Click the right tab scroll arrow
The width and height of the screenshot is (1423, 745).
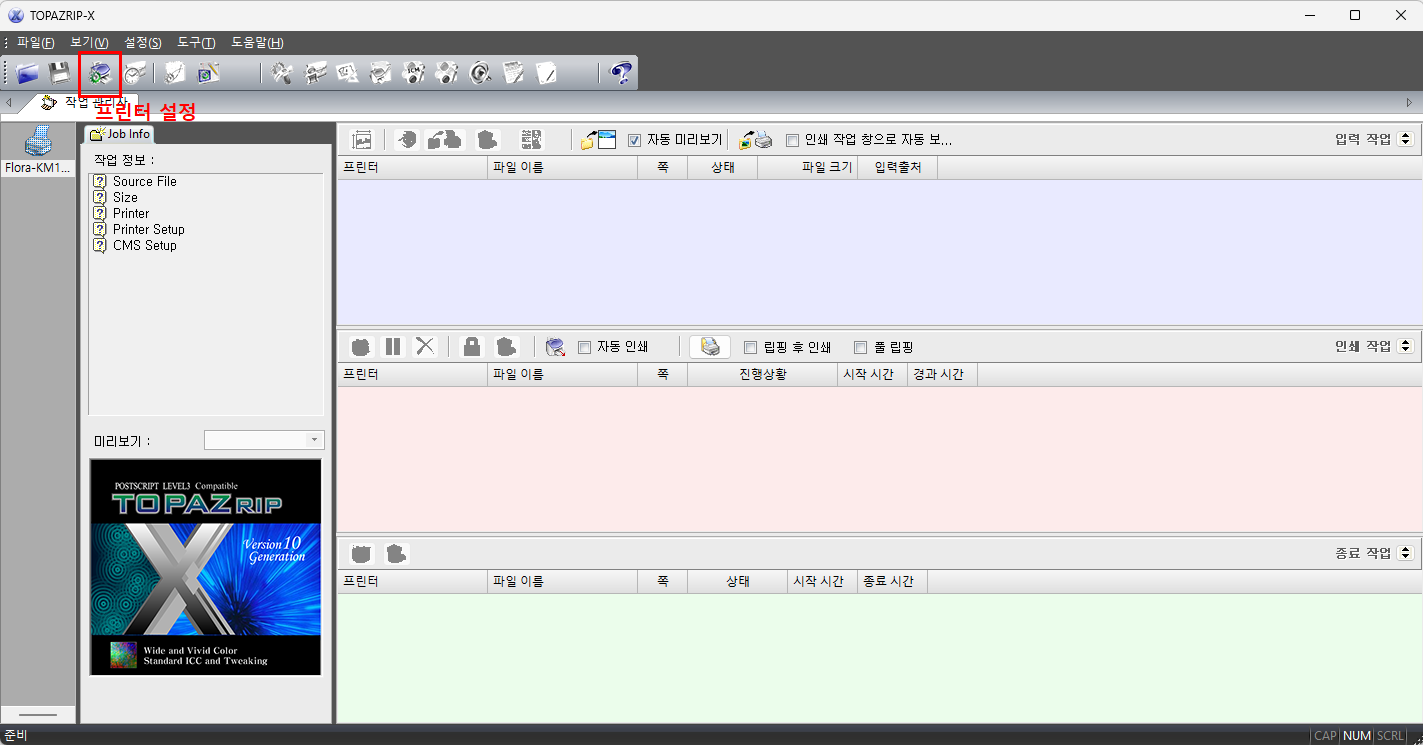[1410, 103]
